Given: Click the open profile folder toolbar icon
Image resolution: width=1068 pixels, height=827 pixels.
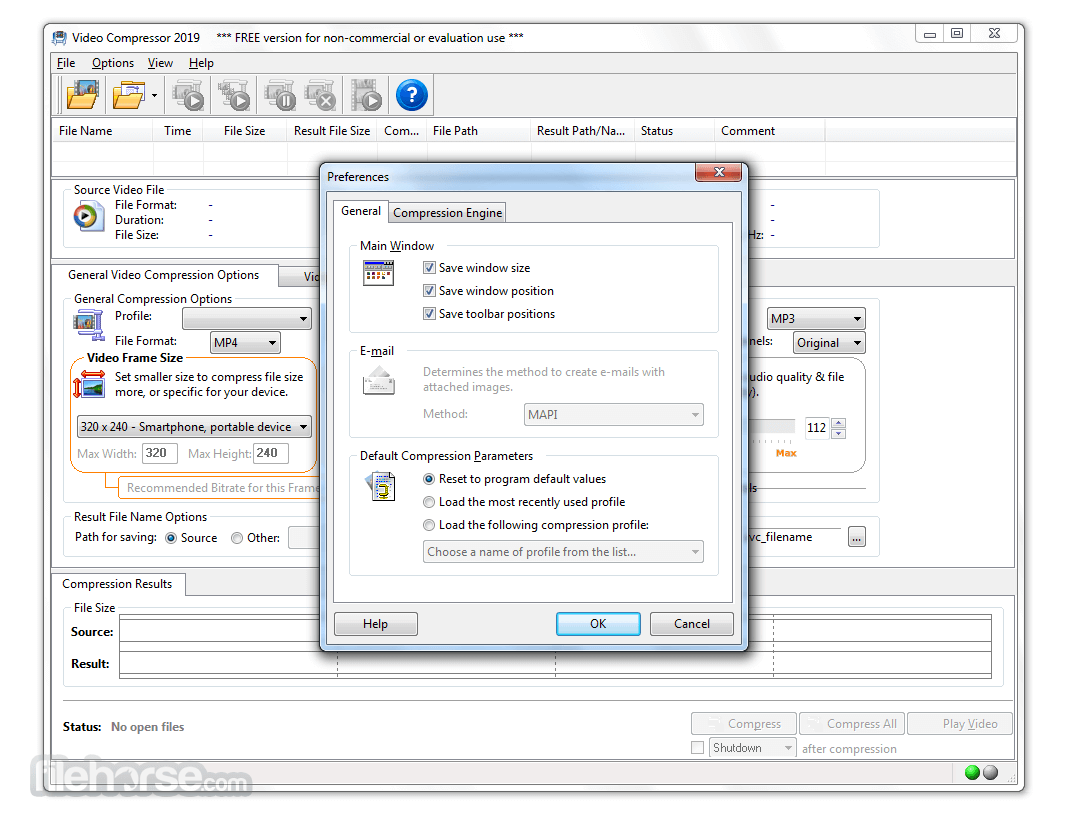Looking at the screenshot, I should [129, 95].
